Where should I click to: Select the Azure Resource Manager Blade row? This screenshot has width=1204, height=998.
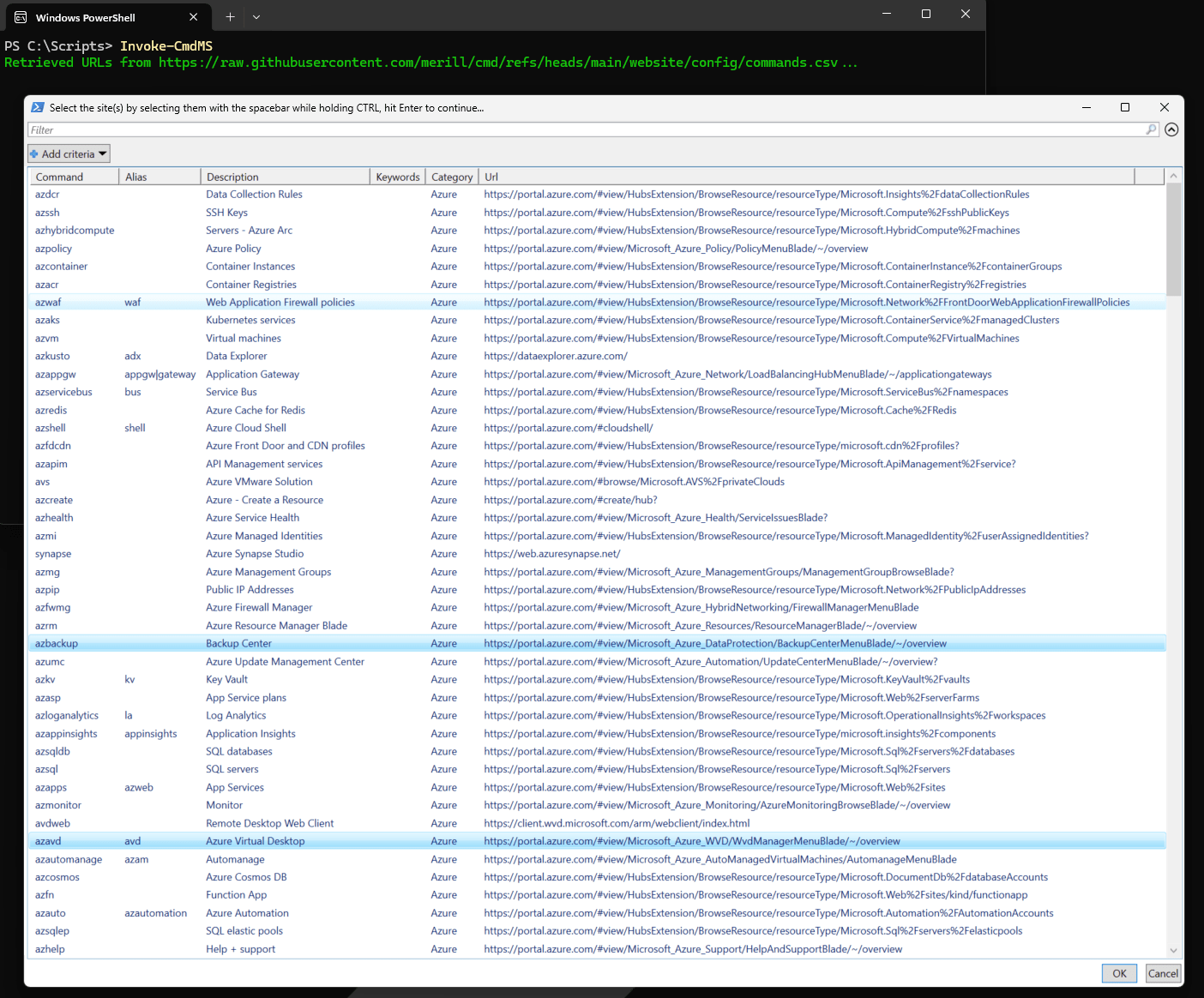click(x=597, y=626)
